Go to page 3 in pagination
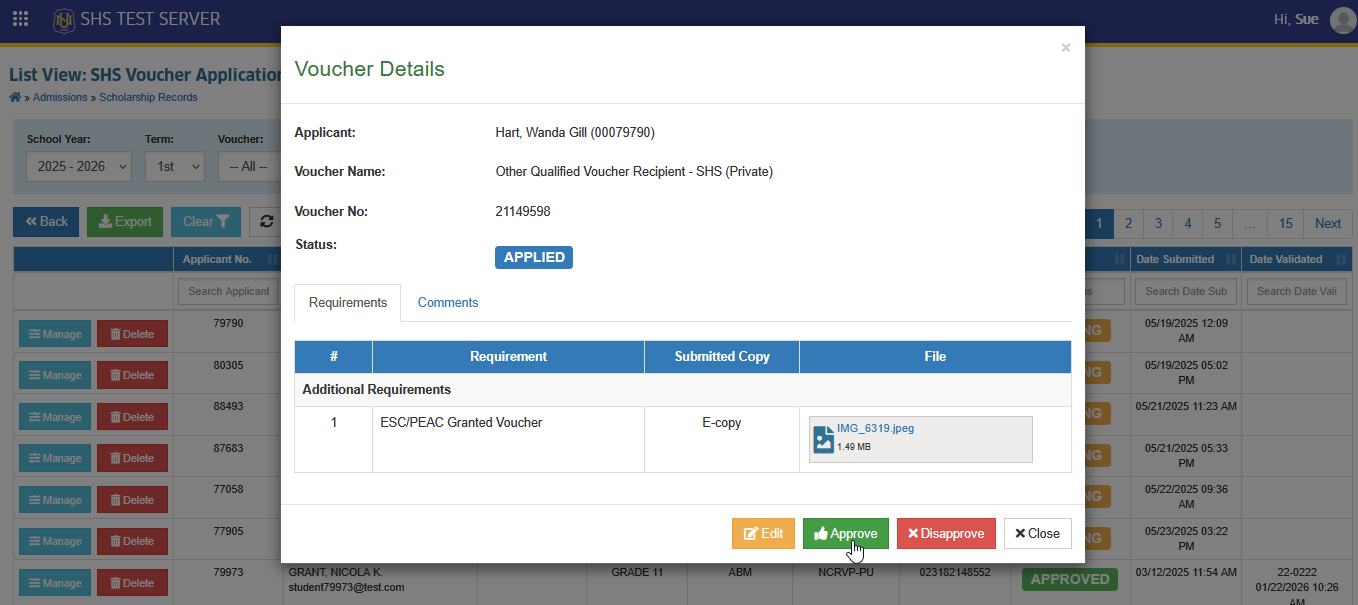Screen dimensions: 1358x605 [1158, 223]
